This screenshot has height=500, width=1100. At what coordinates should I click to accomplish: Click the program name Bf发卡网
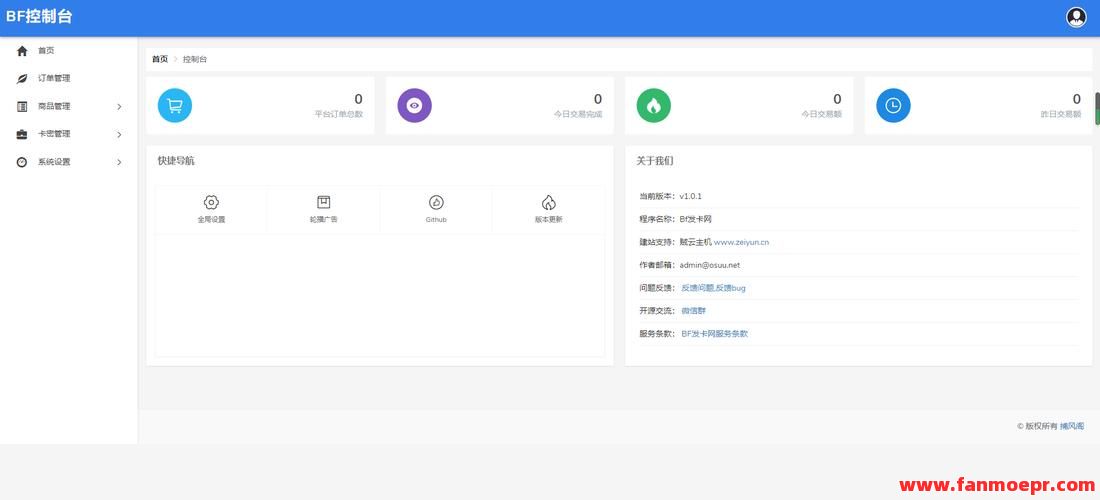[696, 219]
